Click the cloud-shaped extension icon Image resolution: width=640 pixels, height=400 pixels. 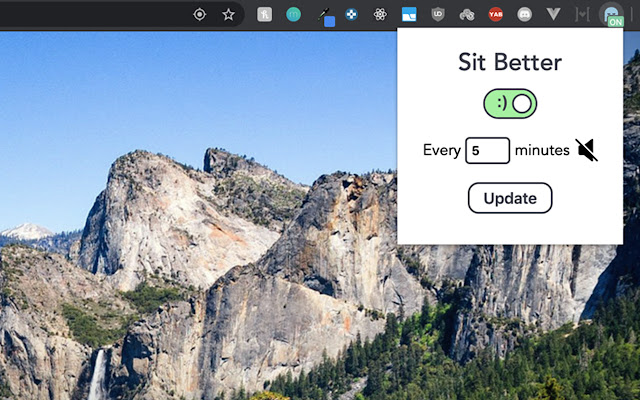(467, 15)
